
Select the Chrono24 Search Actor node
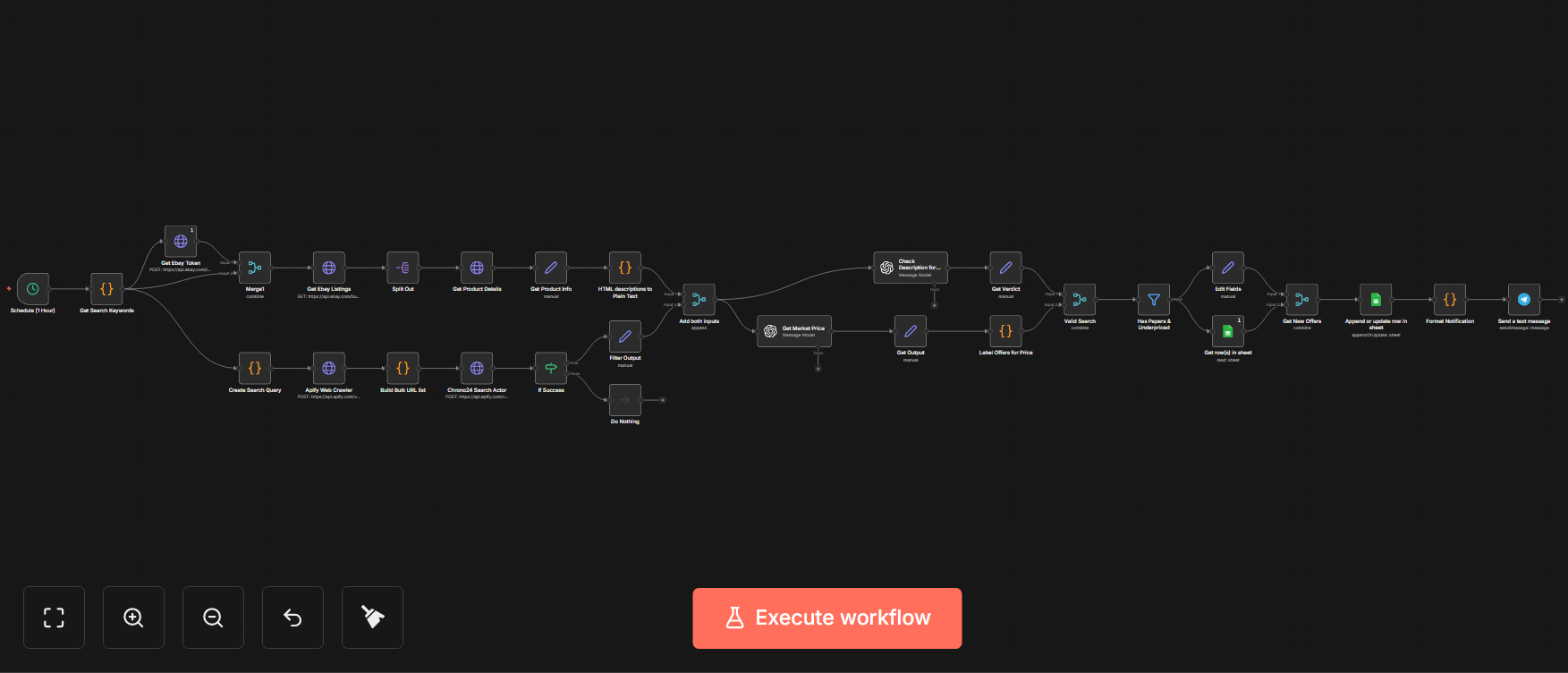pos(477,368)
